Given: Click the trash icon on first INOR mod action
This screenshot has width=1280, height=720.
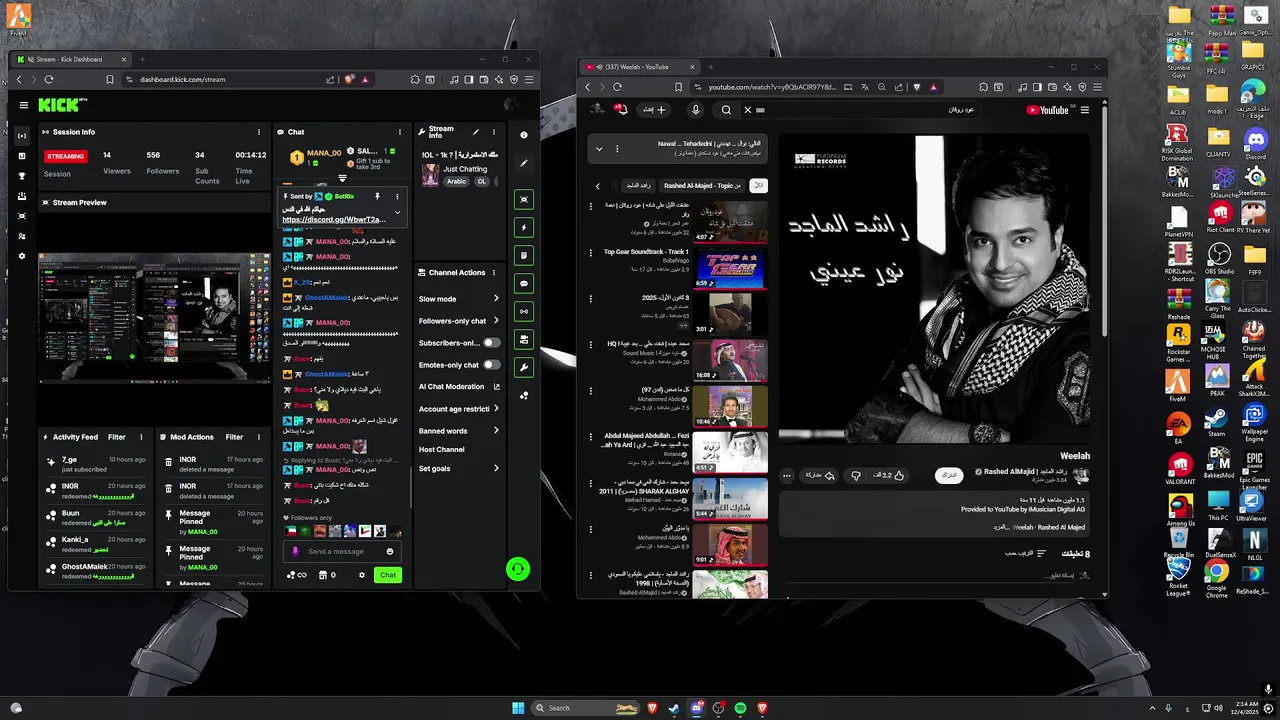Looking at the screenshot, I should 168,462.
